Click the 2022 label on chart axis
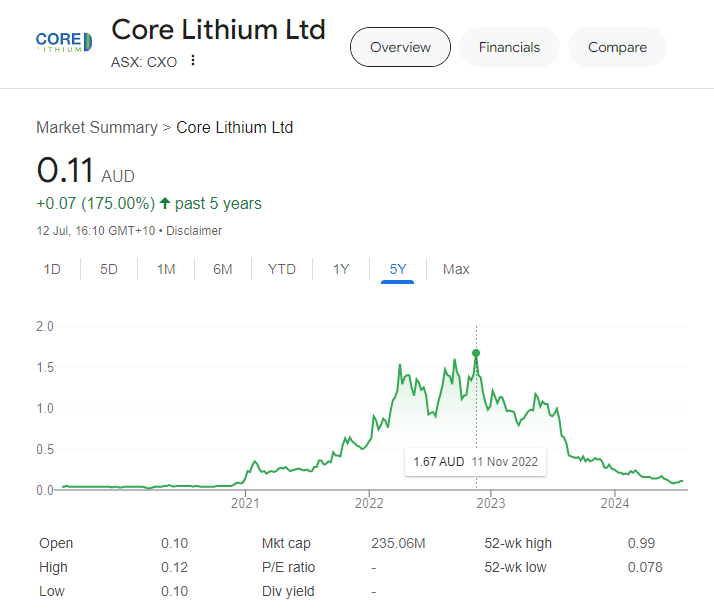The width and height of the screenshot is (714, 613). coord(369,503)
